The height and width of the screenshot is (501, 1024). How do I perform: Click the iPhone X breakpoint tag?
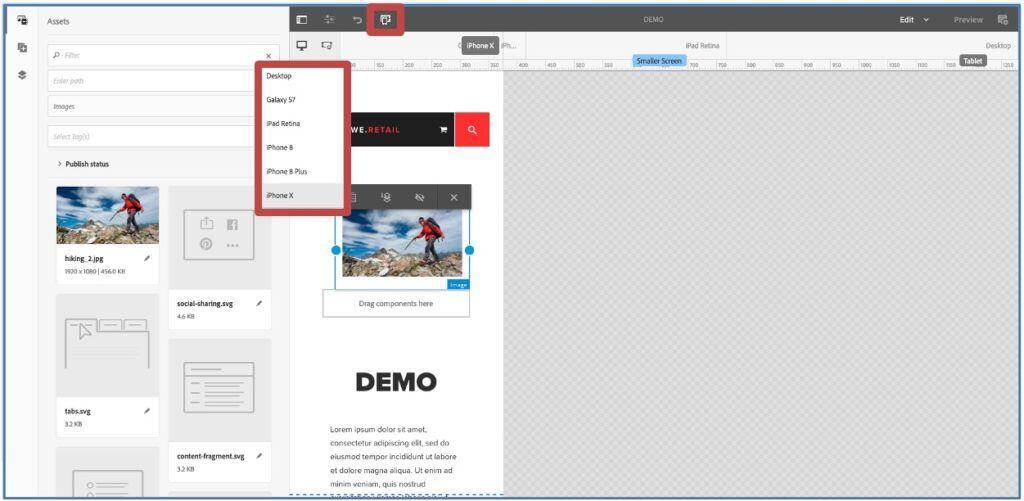480,46
